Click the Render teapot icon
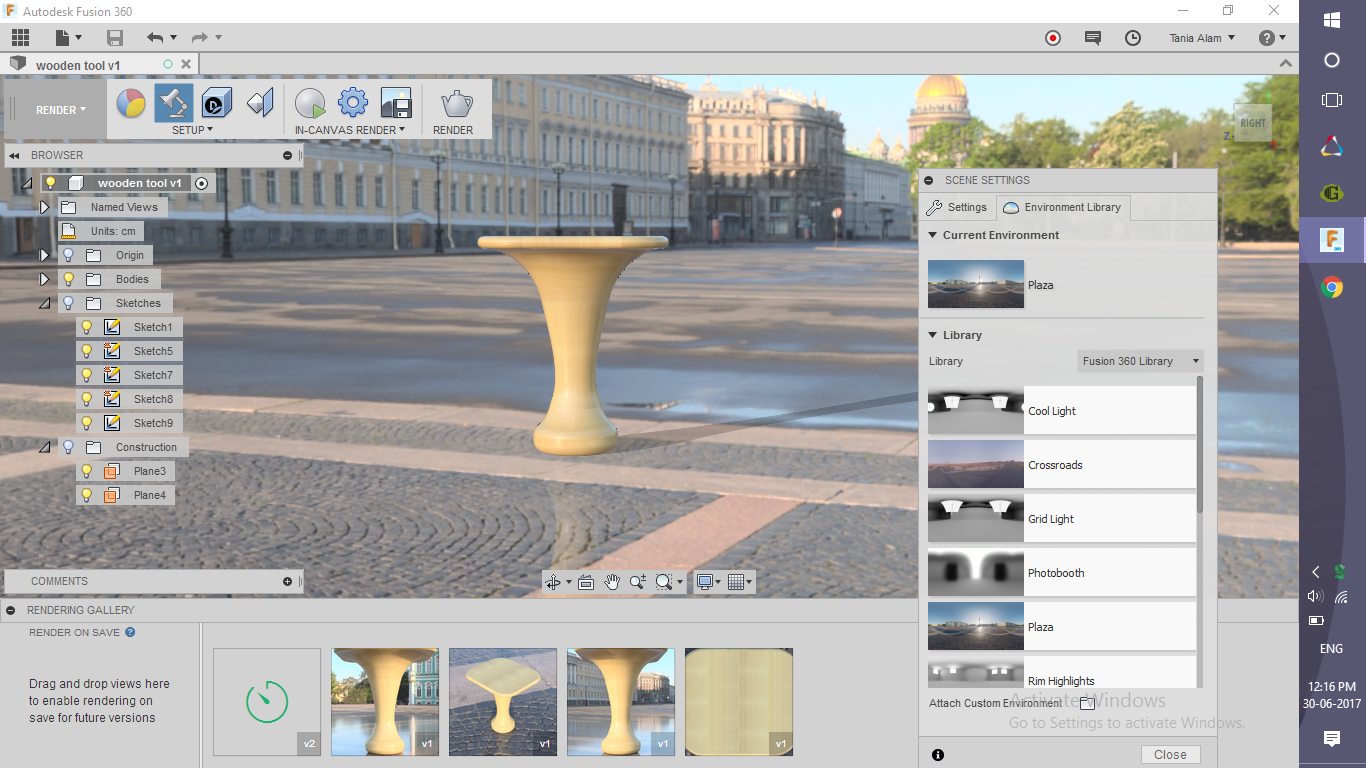 tap(456, 103)
